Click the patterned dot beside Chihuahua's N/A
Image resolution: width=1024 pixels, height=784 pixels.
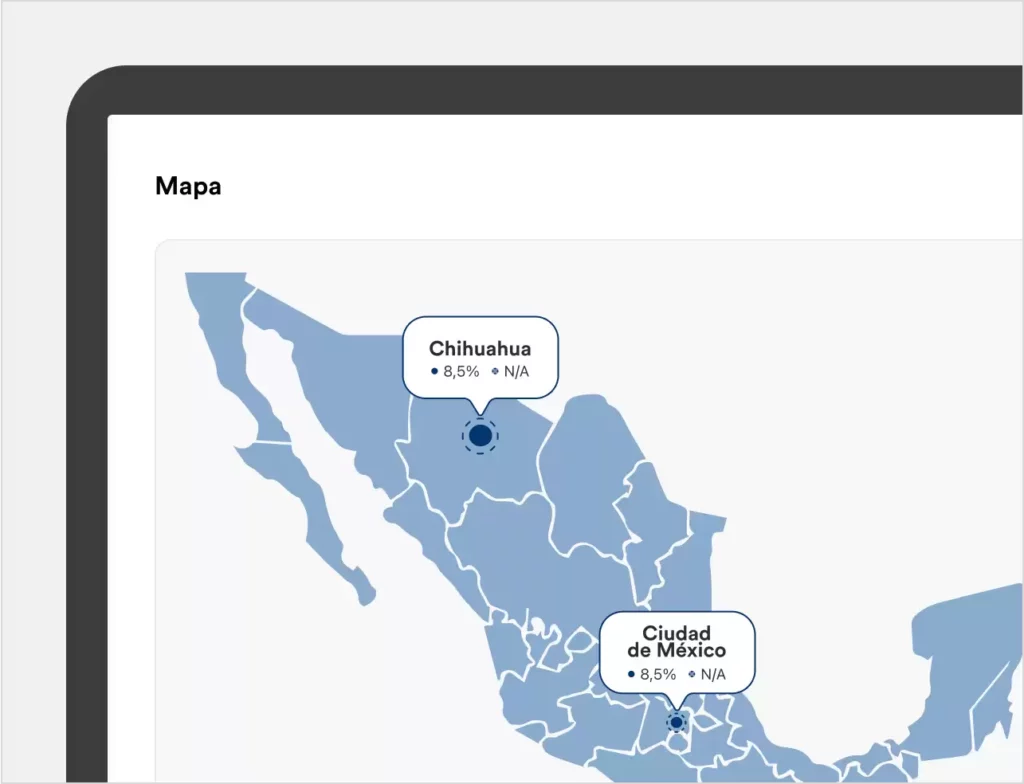point(494,371)
